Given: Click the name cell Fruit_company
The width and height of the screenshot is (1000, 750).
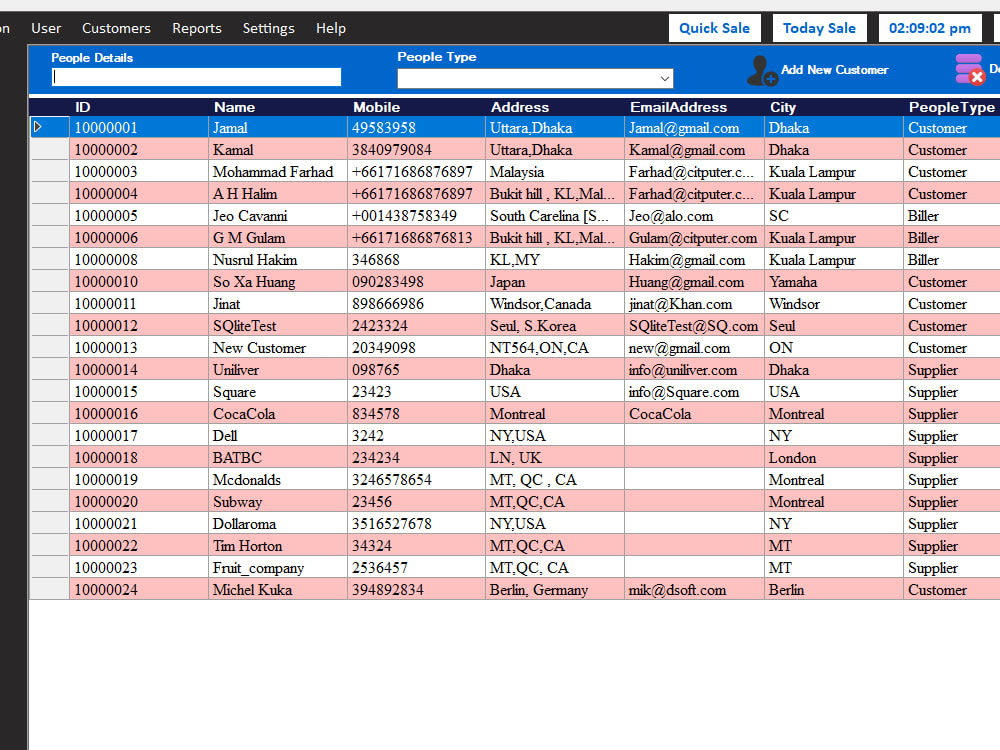Looking at the screenshot, I should pyautogui.click(x=278, y=568).
